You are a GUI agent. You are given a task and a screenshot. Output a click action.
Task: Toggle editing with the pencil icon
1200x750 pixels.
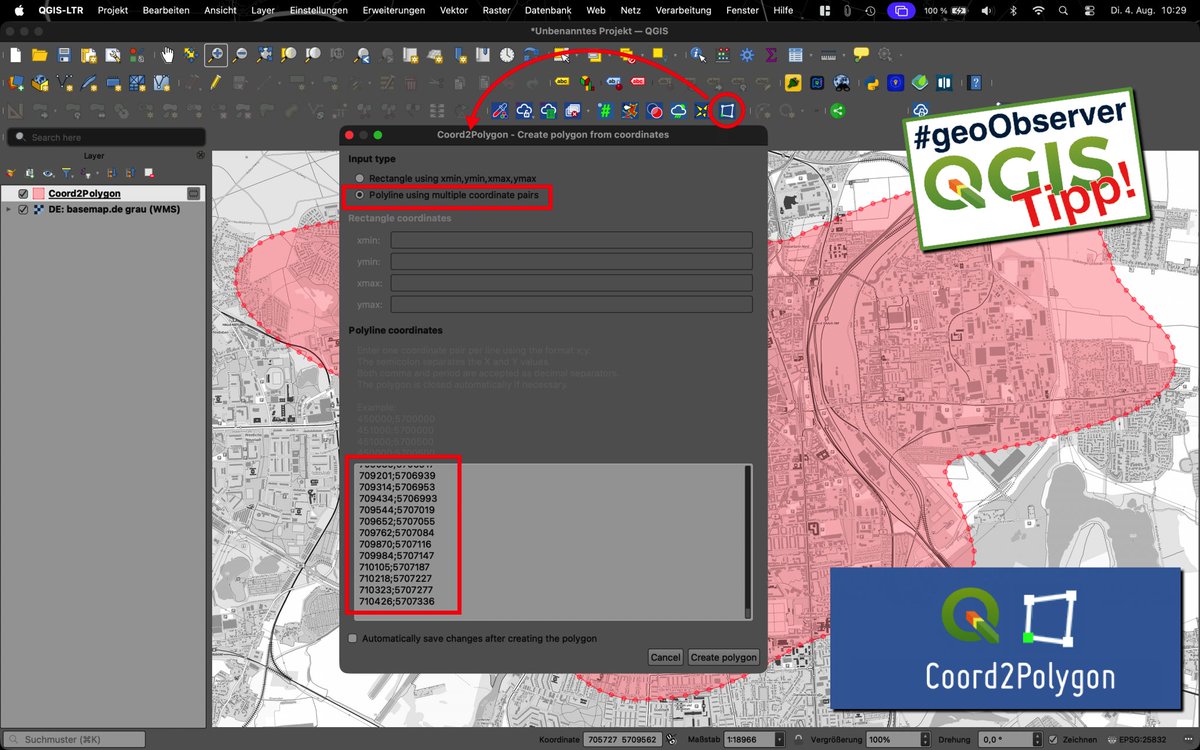[215, 83]
